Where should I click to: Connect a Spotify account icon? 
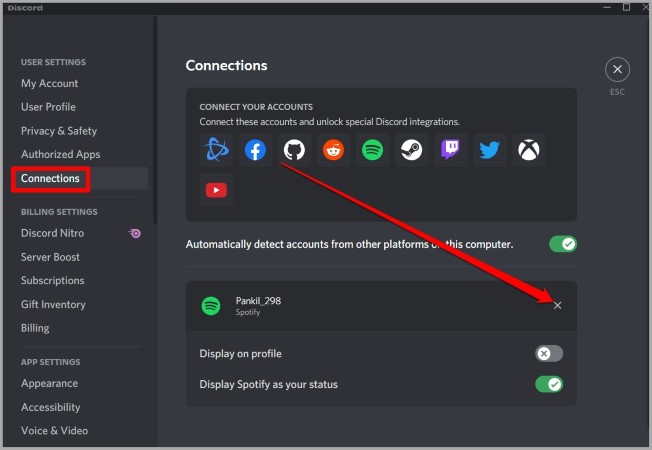click(x=373, y=150)
